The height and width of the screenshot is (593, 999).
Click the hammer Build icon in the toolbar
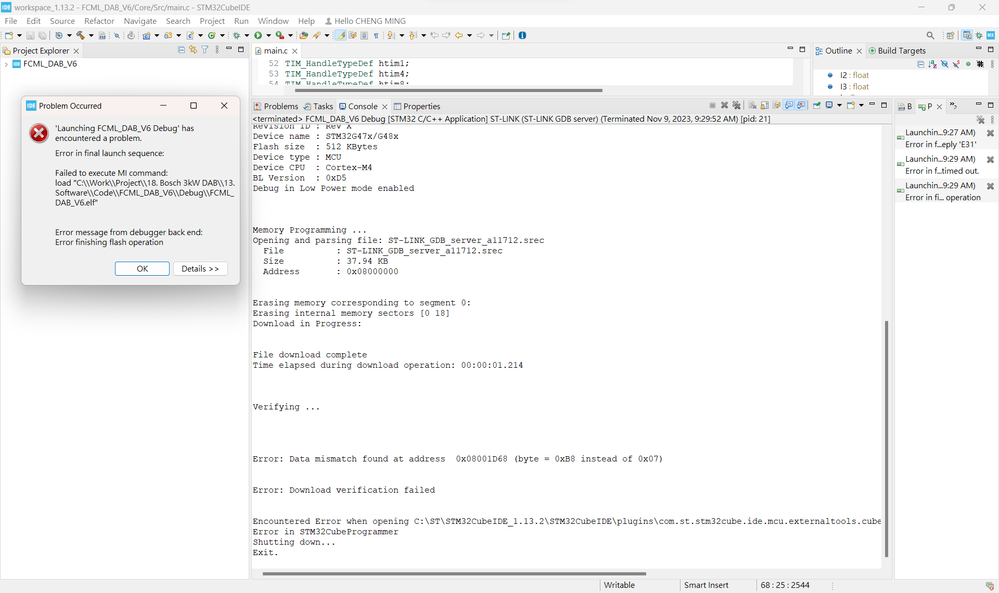tap(80, 35)
